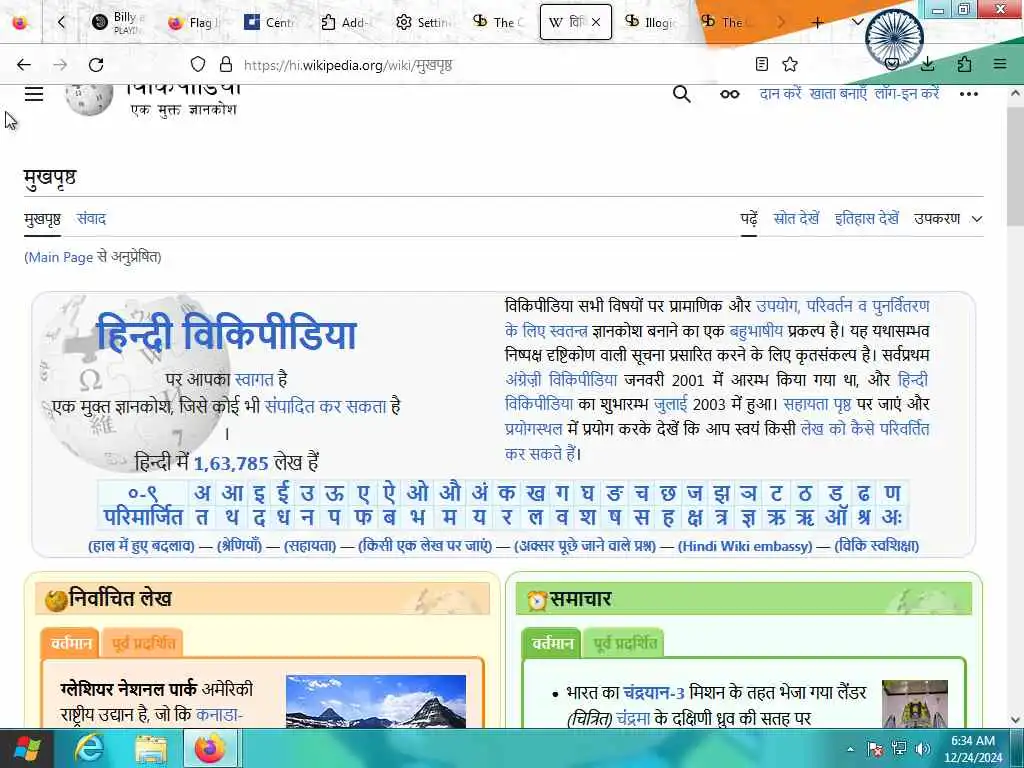
Task: Close the active Wikipedia tab
Action: (596, 22)
